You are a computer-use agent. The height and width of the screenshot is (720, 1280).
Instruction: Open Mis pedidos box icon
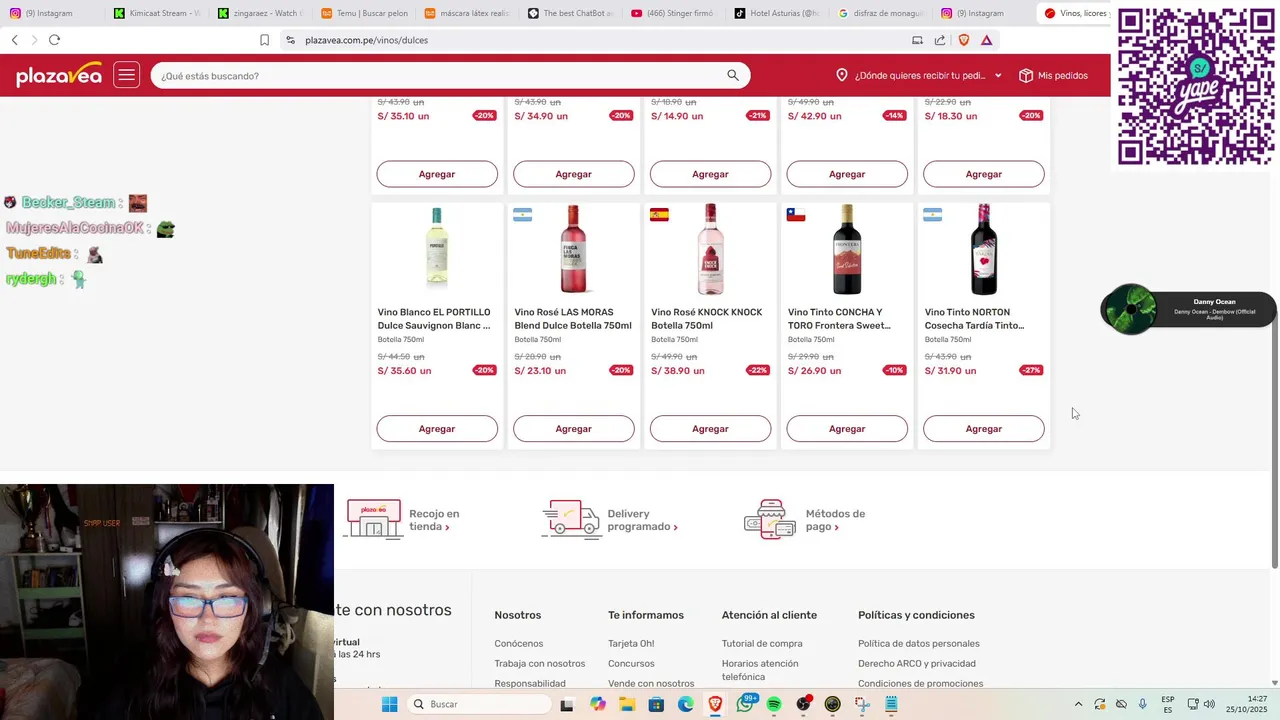[x=1026, y=75]
